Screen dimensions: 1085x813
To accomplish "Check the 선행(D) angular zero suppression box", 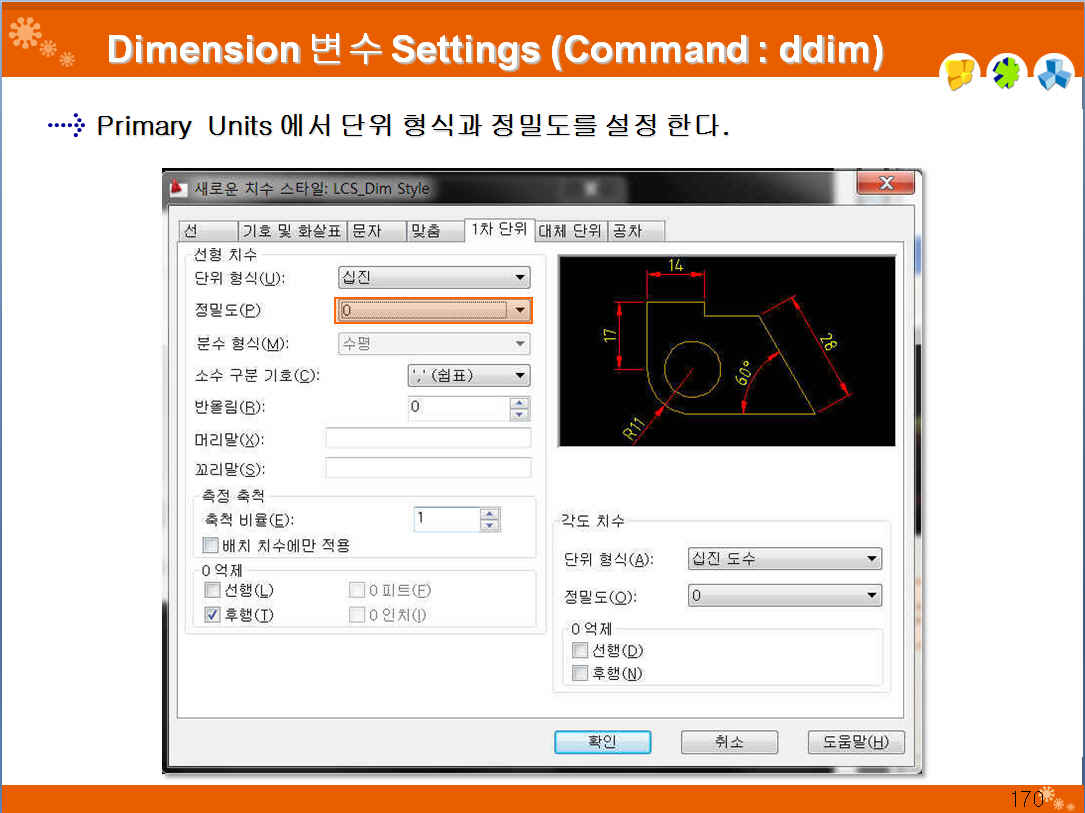I will [x=580, y=650].
